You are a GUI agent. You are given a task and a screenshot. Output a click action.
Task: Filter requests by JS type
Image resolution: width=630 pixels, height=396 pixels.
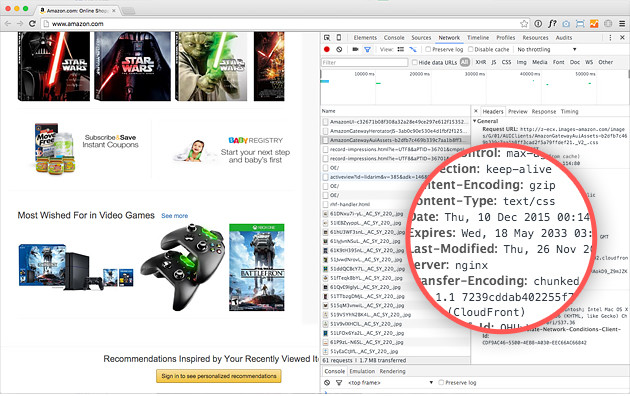[494, 62]
